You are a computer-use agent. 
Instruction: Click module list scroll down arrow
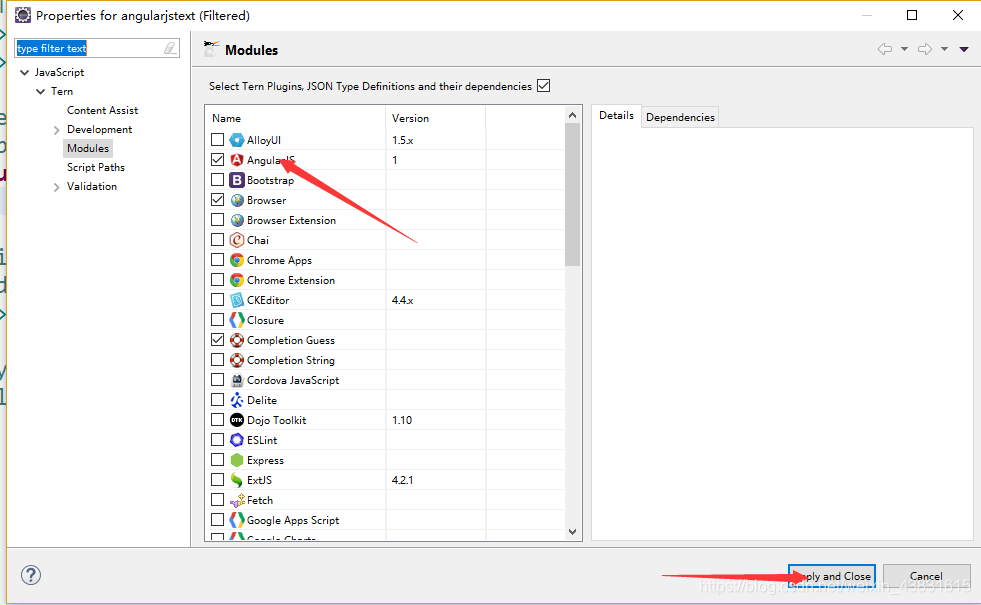coord(572,532)
